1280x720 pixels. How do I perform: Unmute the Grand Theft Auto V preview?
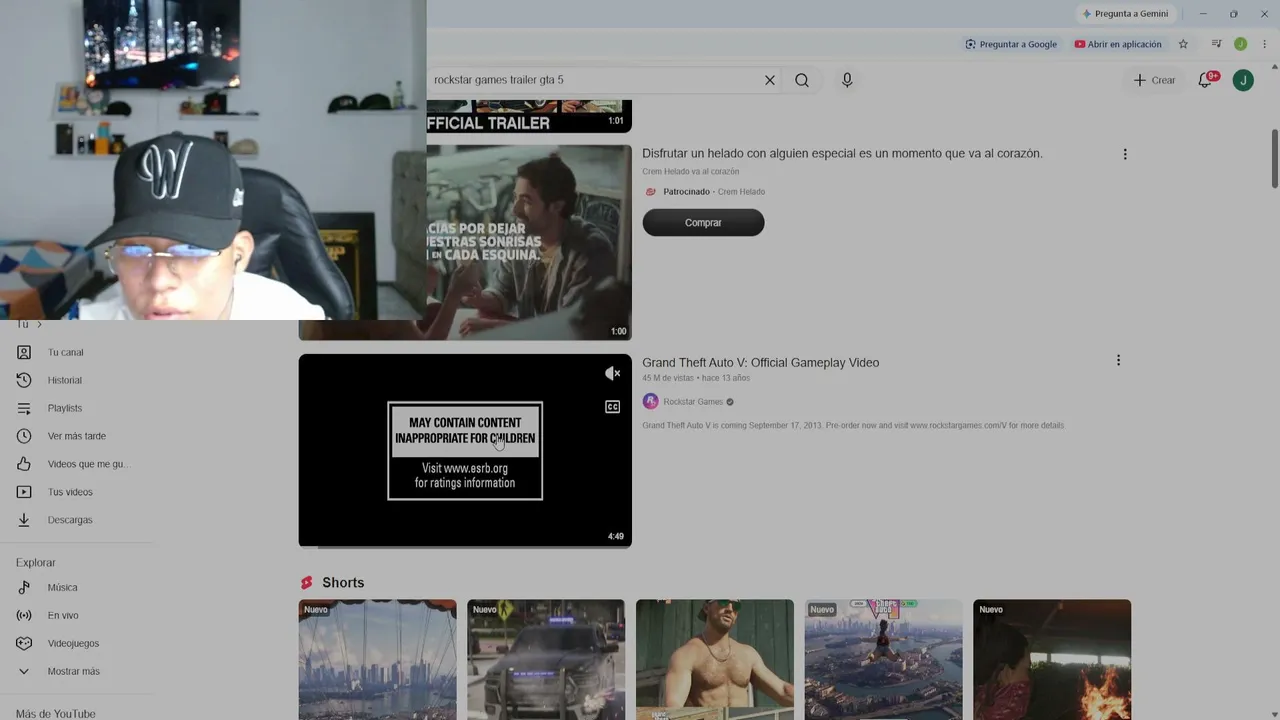(613, 373)
